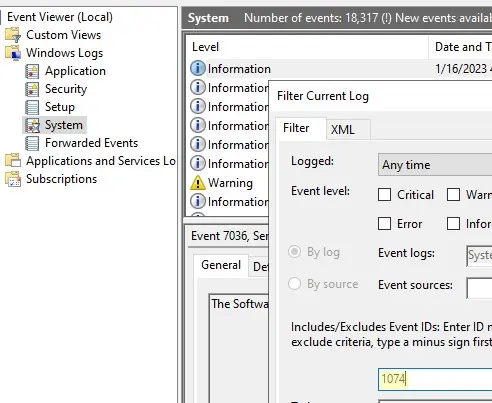Viewport: 492px width, 403px height.
Task: Open the Logged Any time dropdown
Action: (435, 165)
